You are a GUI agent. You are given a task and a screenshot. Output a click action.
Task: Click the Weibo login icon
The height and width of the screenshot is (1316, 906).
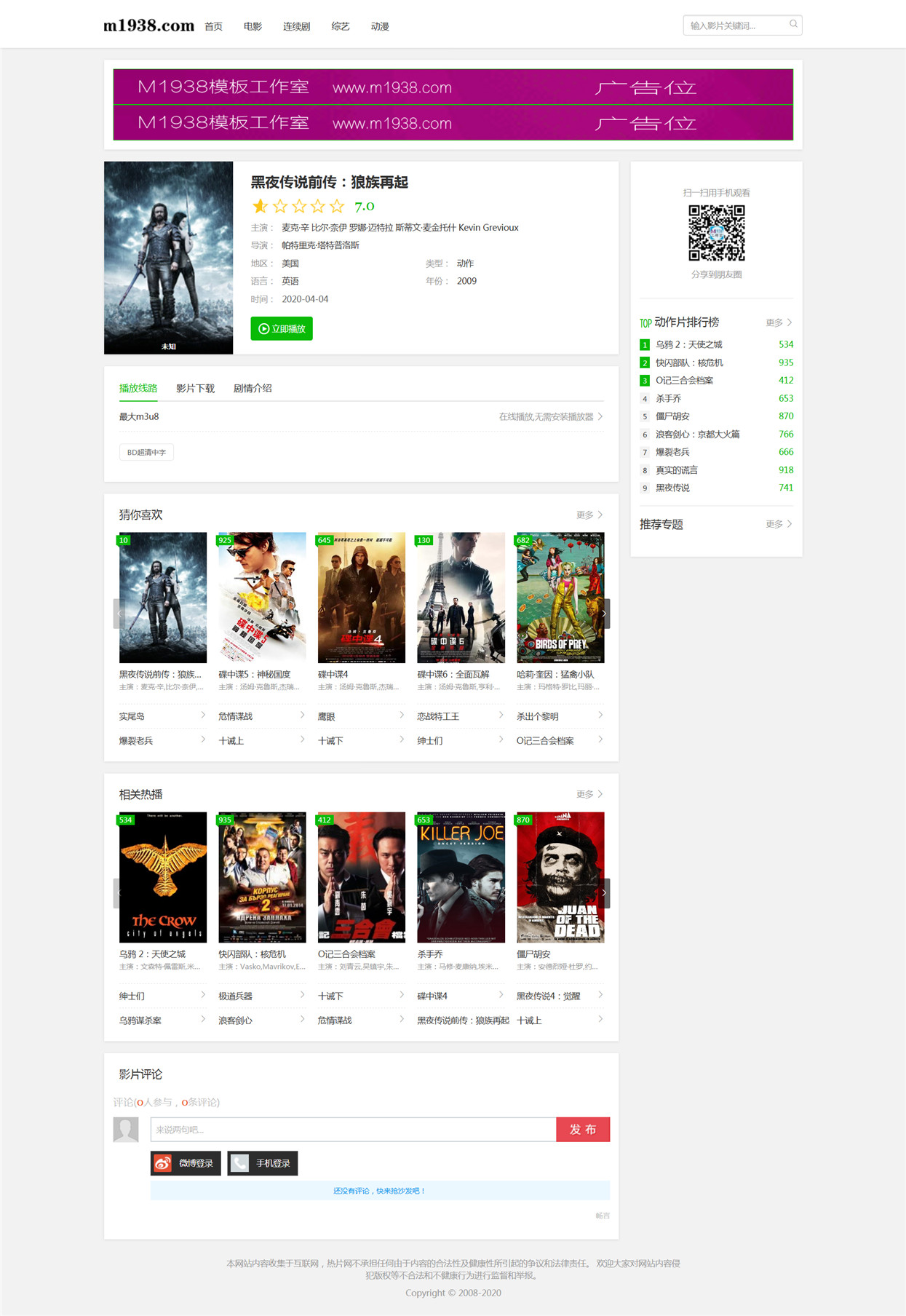(x=162, y=1163)
